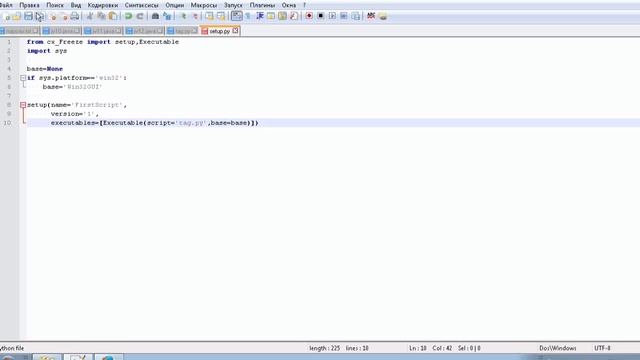This screenshot has height=360, width=640.
Task: Click the Dos\Windows line ending status field
Action: [x=558, y=348]
